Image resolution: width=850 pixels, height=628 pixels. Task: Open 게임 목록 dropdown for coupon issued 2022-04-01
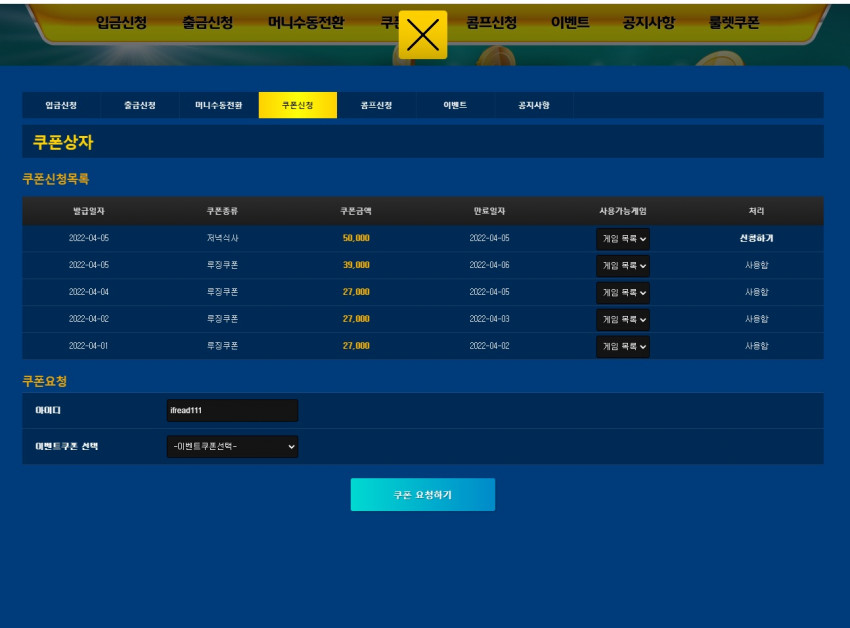pos(623,347)
